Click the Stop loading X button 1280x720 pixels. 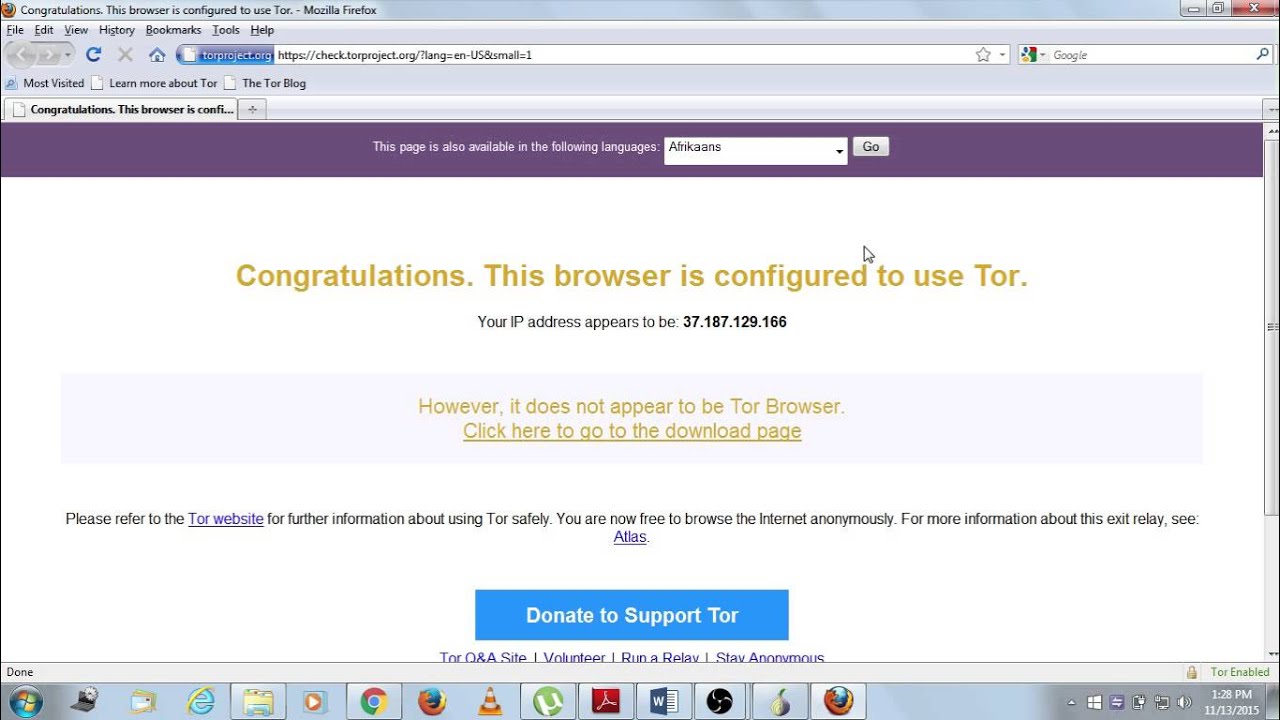(x=125, y=55)
